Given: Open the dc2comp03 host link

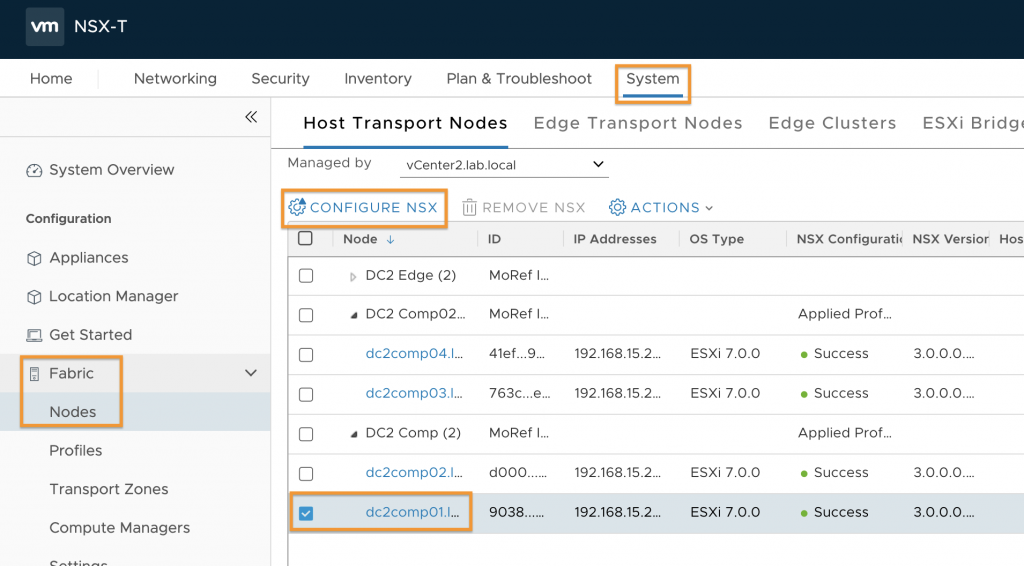Looking at the screenshot, I should [414, 394].
